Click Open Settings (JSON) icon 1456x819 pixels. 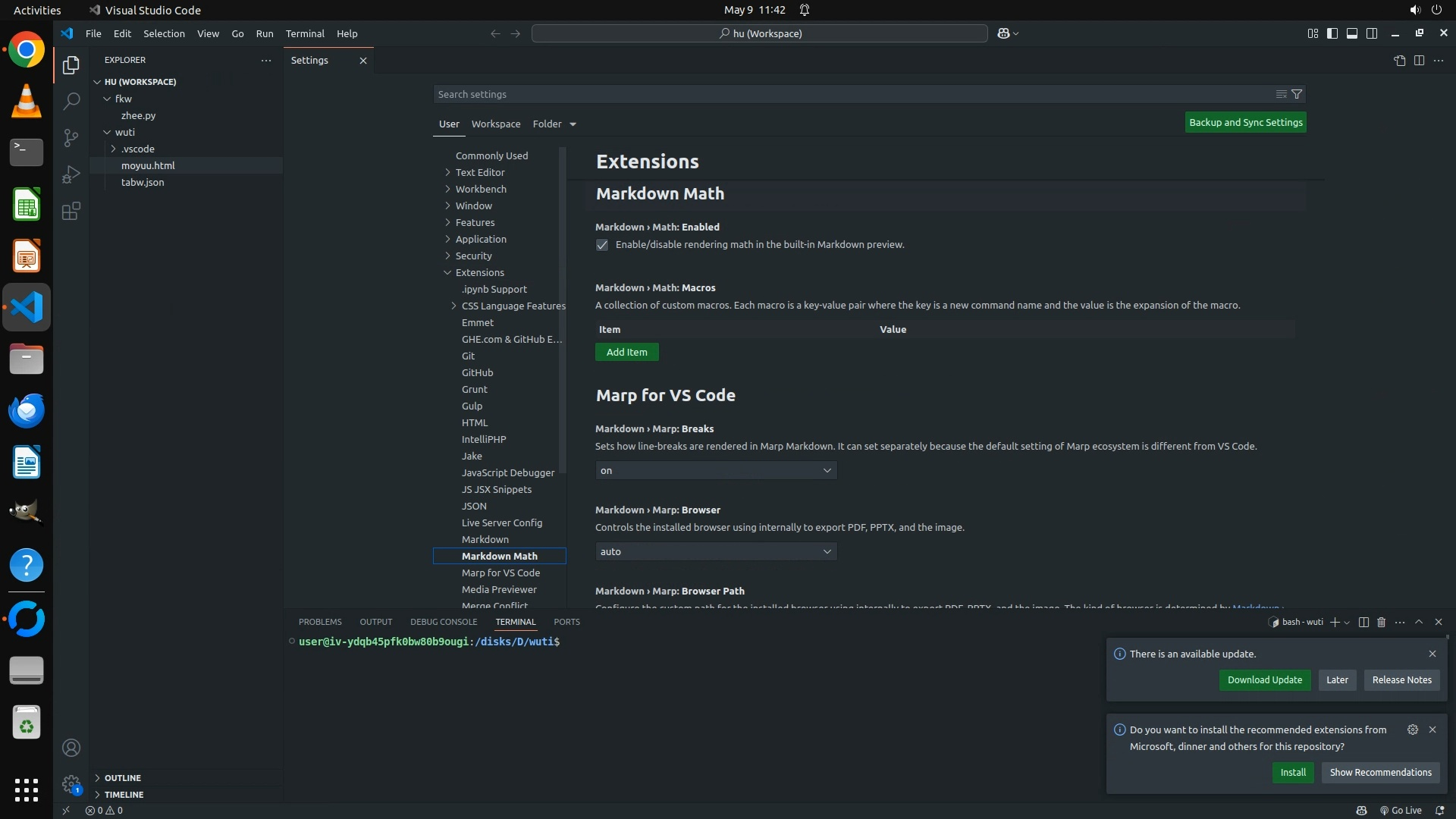coord(1399,61)
